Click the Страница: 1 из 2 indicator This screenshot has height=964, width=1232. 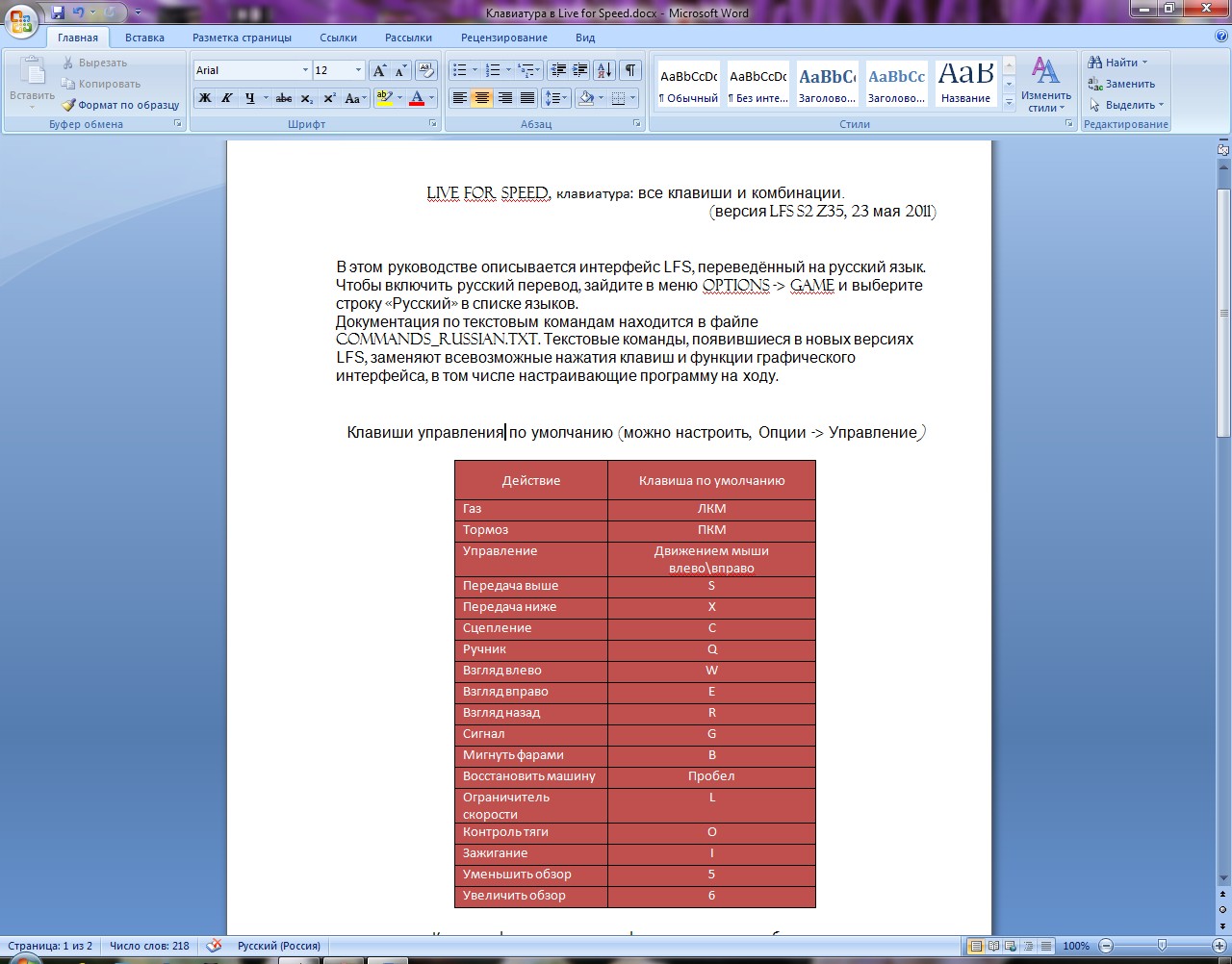pyautogui.click(x=50, y=946)
